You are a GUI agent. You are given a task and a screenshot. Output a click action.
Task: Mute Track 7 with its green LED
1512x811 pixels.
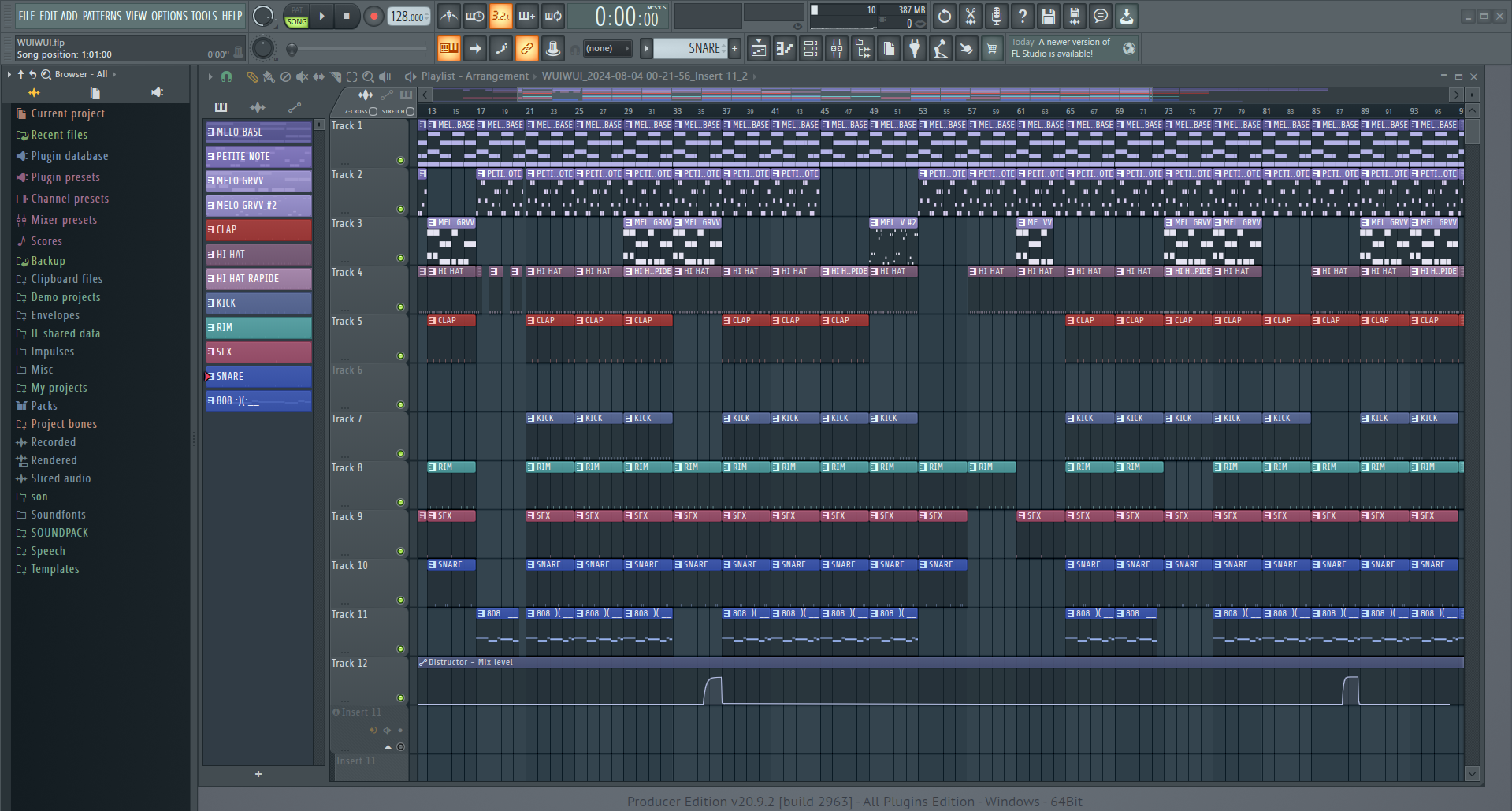(400, 453)
